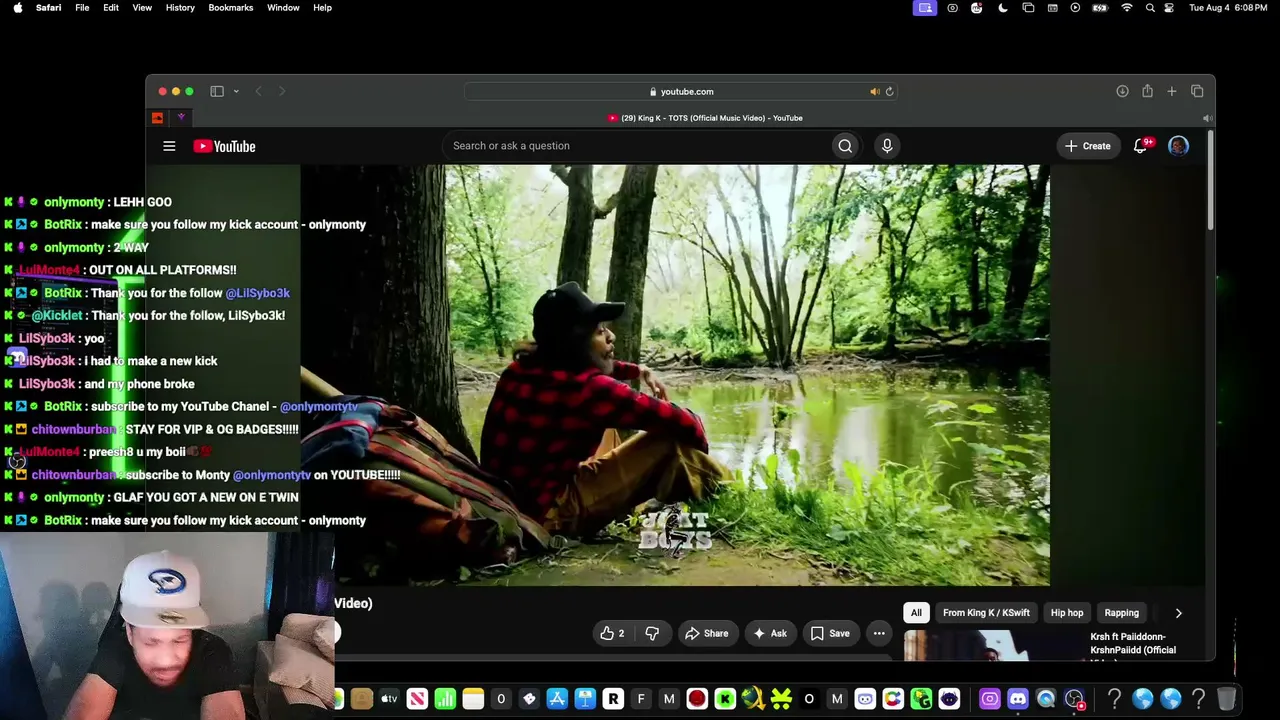Image resolution: width=1280 pixels, height=720 pixels.
Task: Open a new Safari tab
Action: 1172,91
